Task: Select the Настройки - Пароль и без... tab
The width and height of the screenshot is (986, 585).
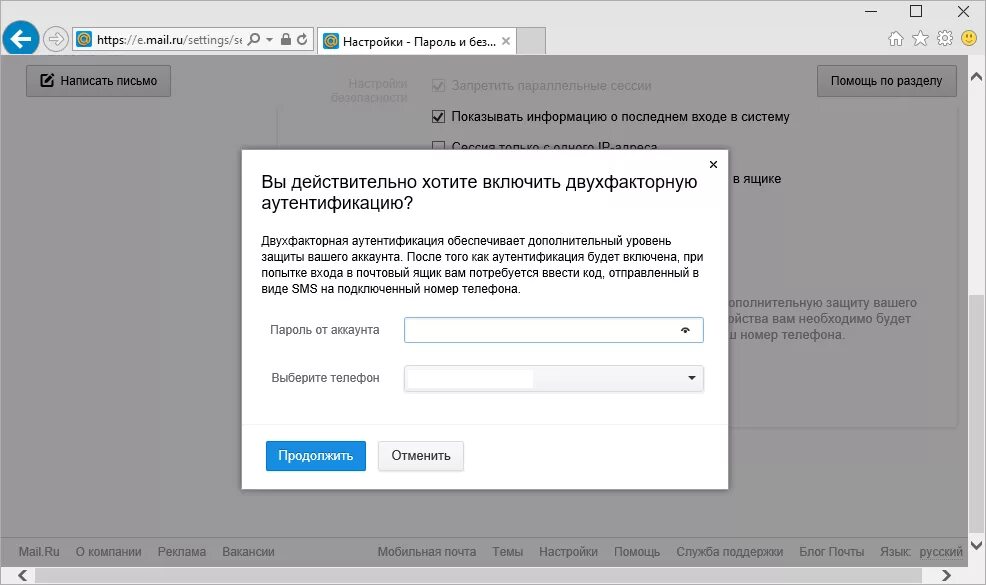Action: coord(417,42)
